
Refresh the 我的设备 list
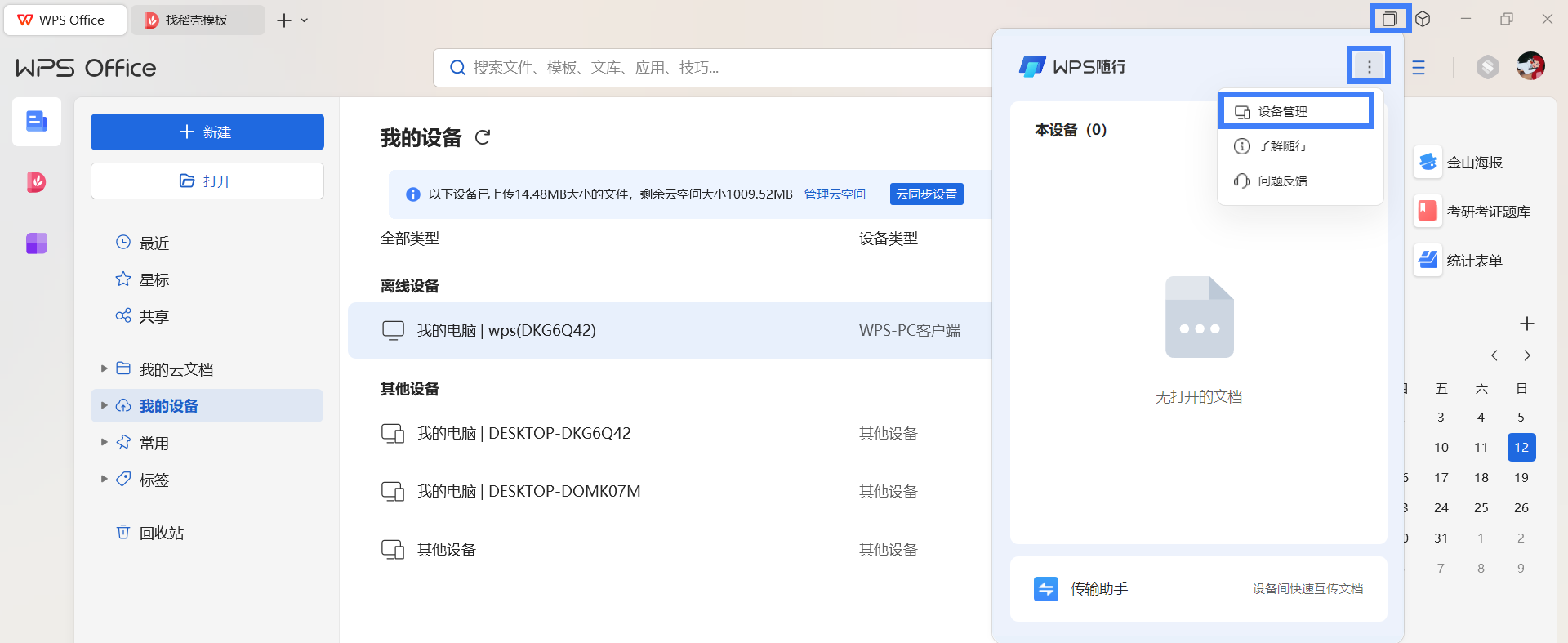(x=483, y=137)
